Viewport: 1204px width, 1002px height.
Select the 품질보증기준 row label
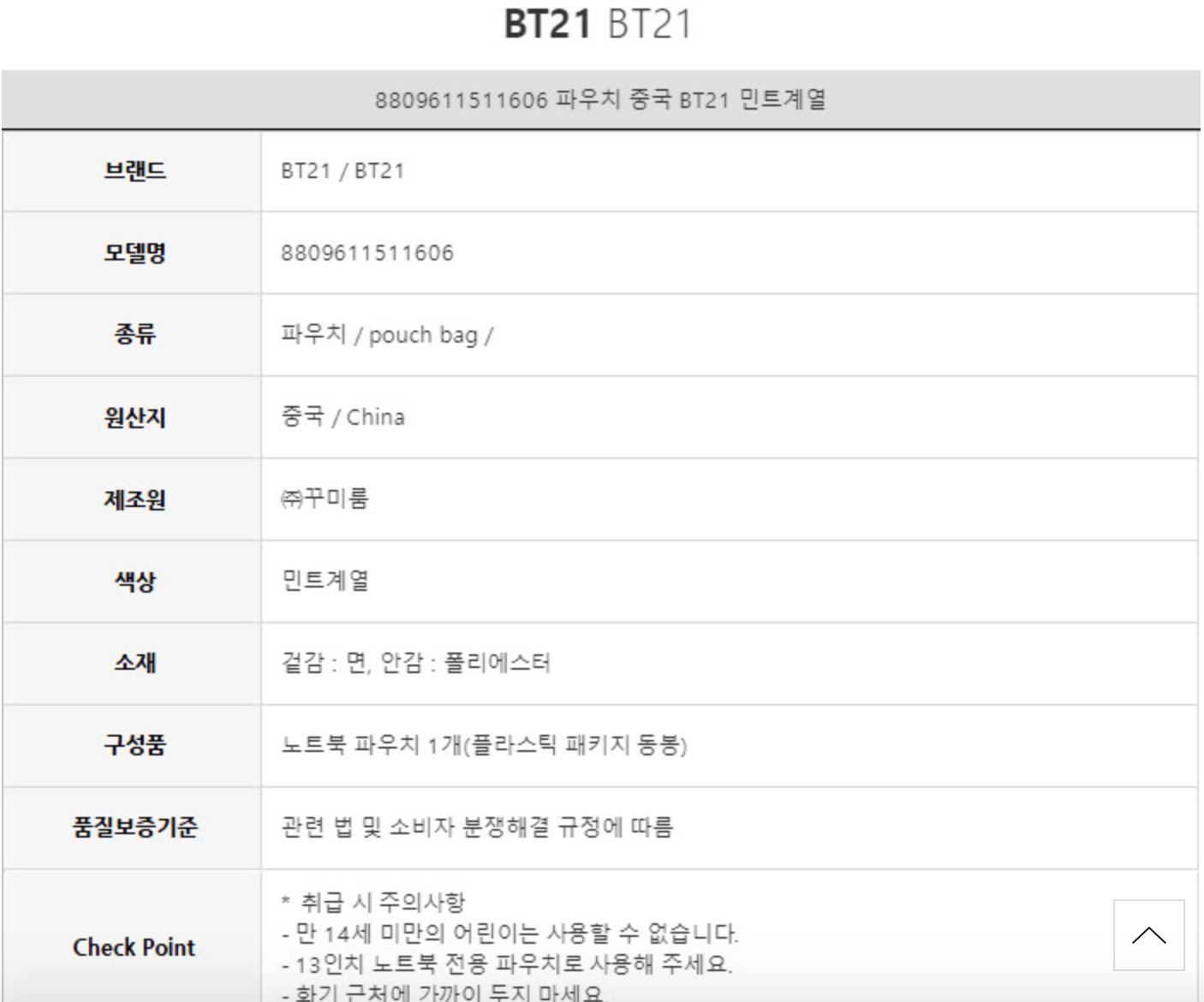coord(134,827)
